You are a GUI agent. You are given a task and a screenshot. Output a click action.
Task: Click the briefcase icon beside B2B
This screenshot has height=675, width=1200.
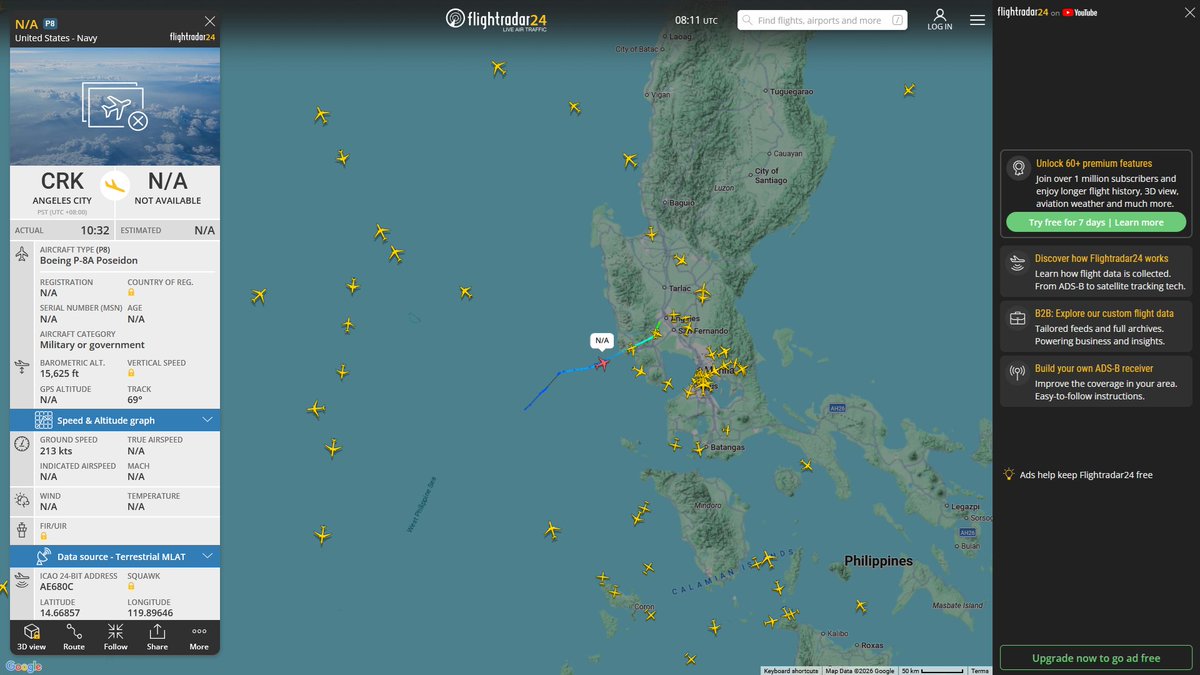[1017, 318]
